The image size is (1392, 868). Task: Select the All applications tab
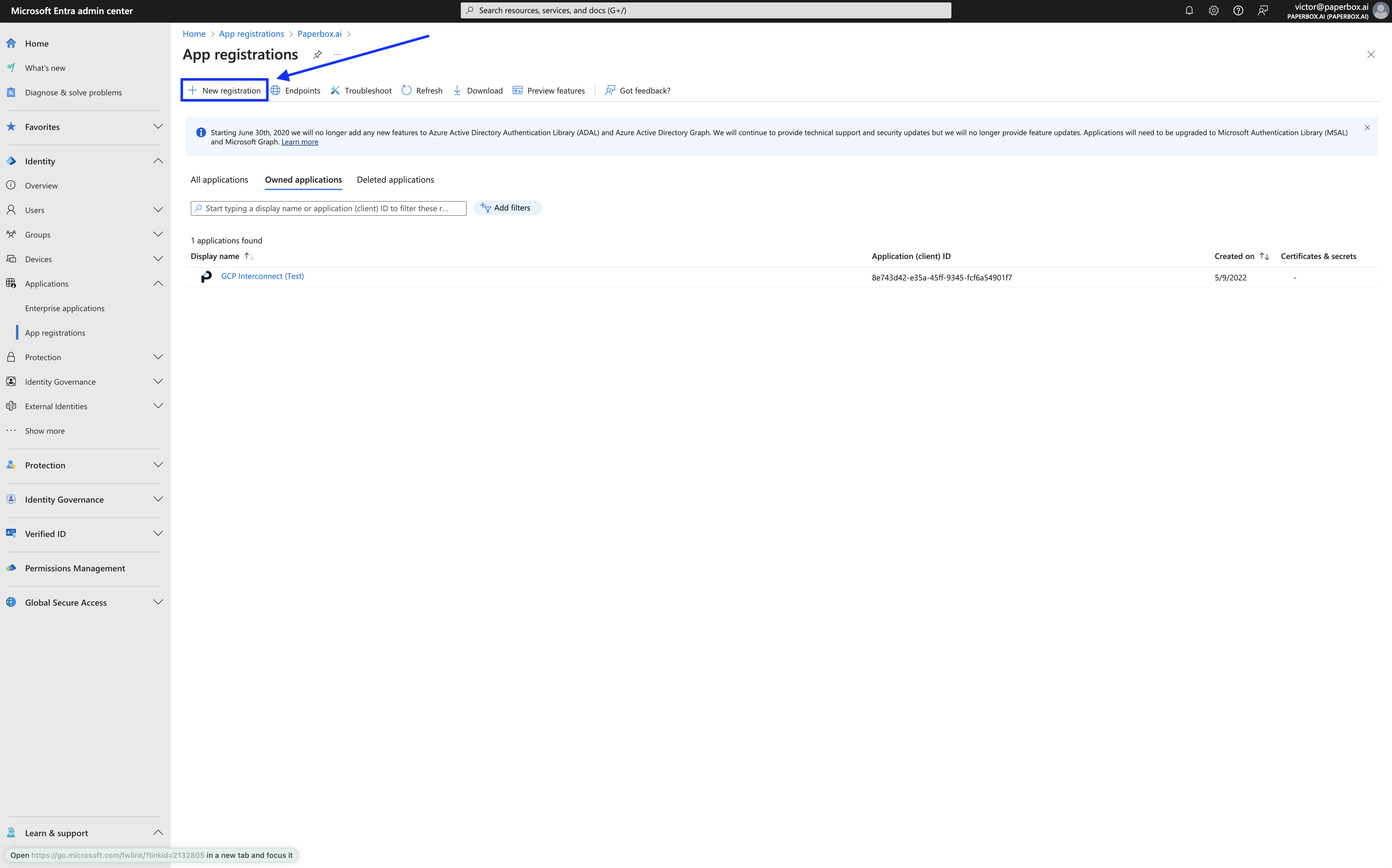tap(219, 179)
